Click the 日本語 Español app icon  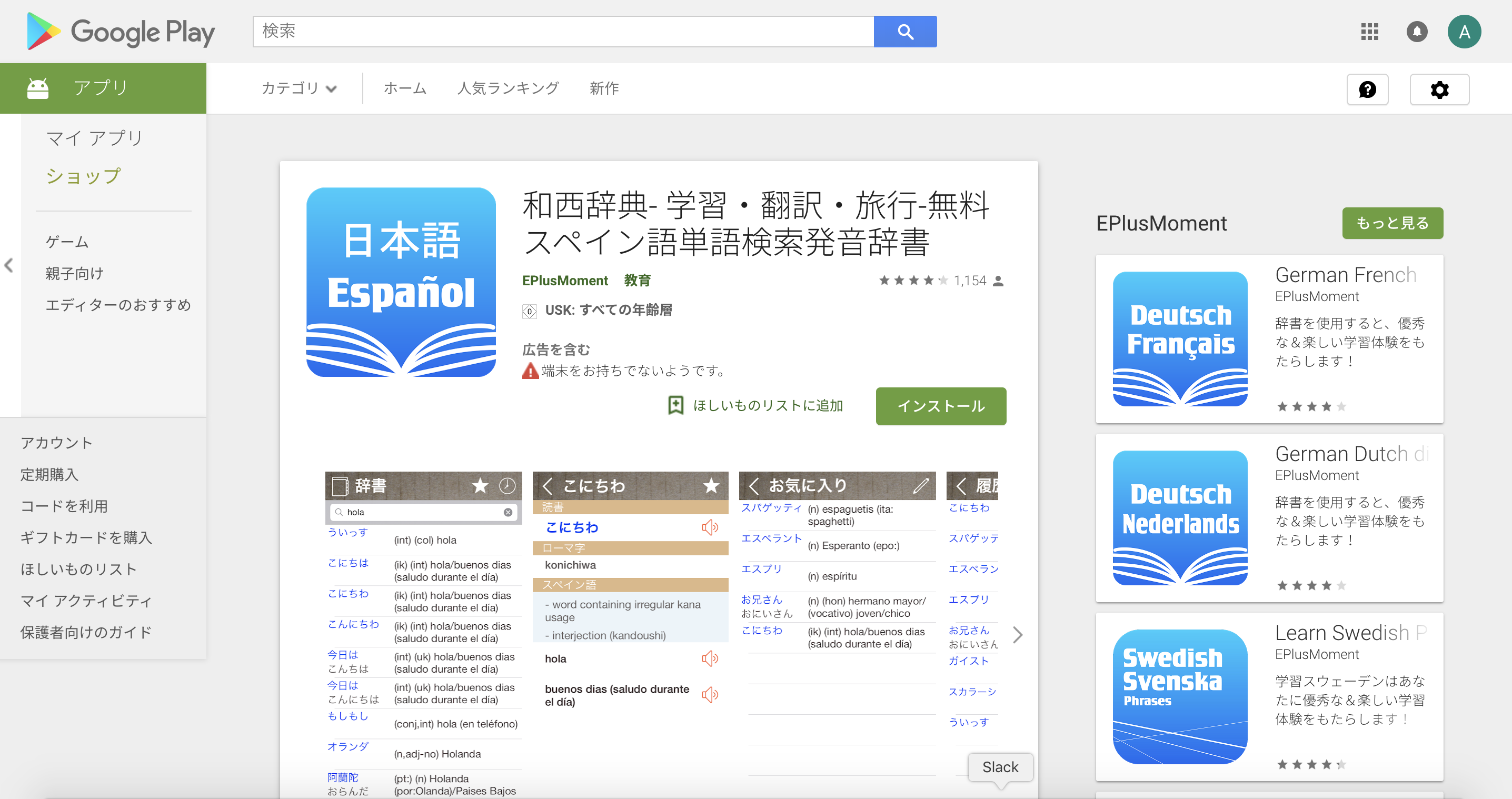[401, 282]
